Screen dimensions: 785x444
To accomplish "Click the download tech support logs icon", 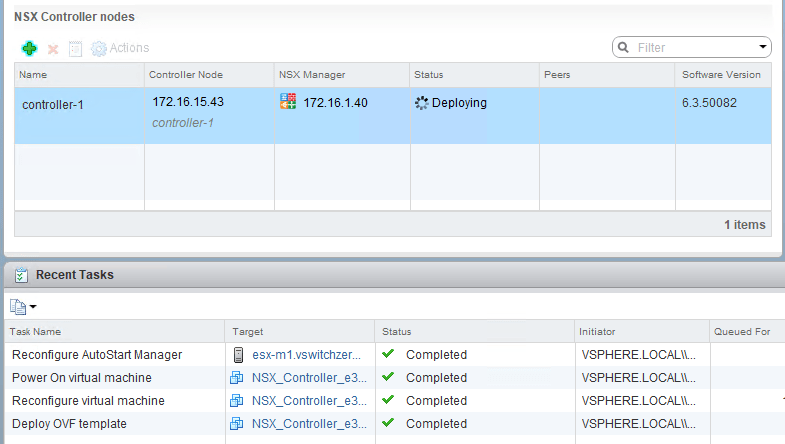I will [75, 49].
